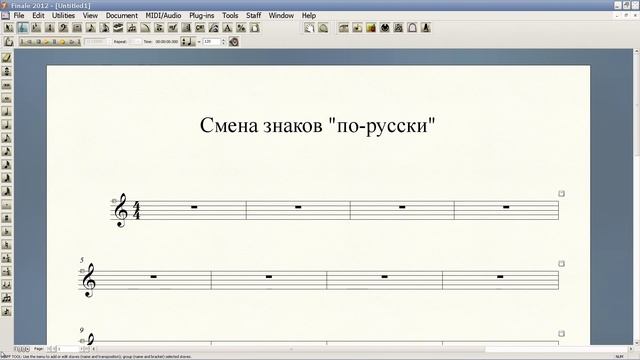Choose the natural accidental in side palette
The width and height of the screenshot is (640, 360).
(x=7, y=245)
